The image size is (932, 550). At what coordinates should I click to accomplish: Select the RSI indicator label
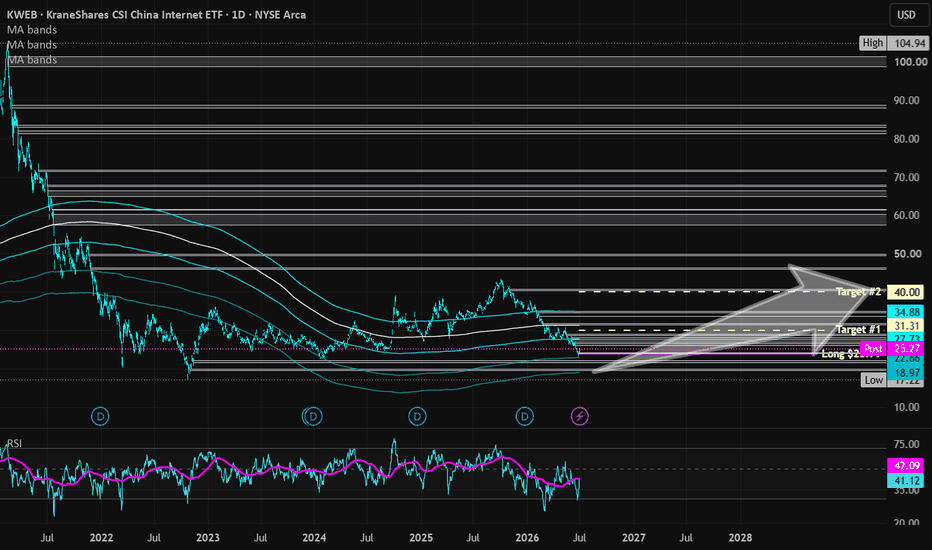point(14,444)
